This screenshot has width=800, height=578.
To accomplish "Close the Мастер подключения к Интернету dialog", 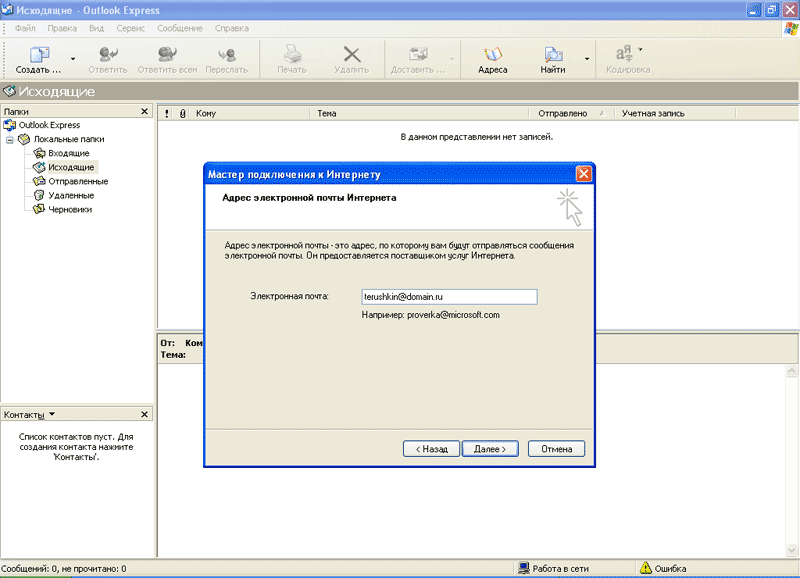I will coord(584,174).
